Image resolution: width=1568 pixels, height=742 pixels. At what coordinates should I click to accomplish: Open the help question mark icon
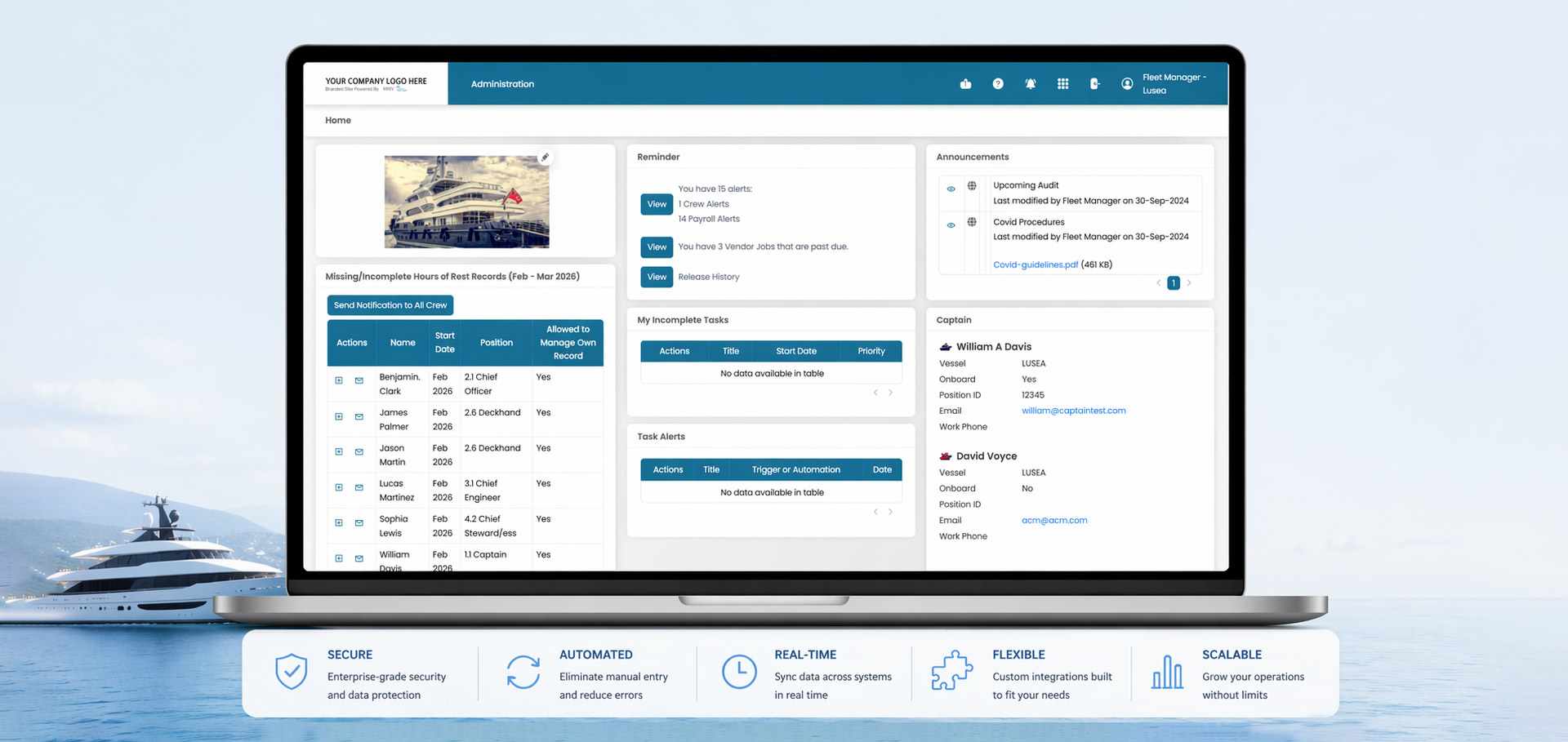tap(998, 84)
